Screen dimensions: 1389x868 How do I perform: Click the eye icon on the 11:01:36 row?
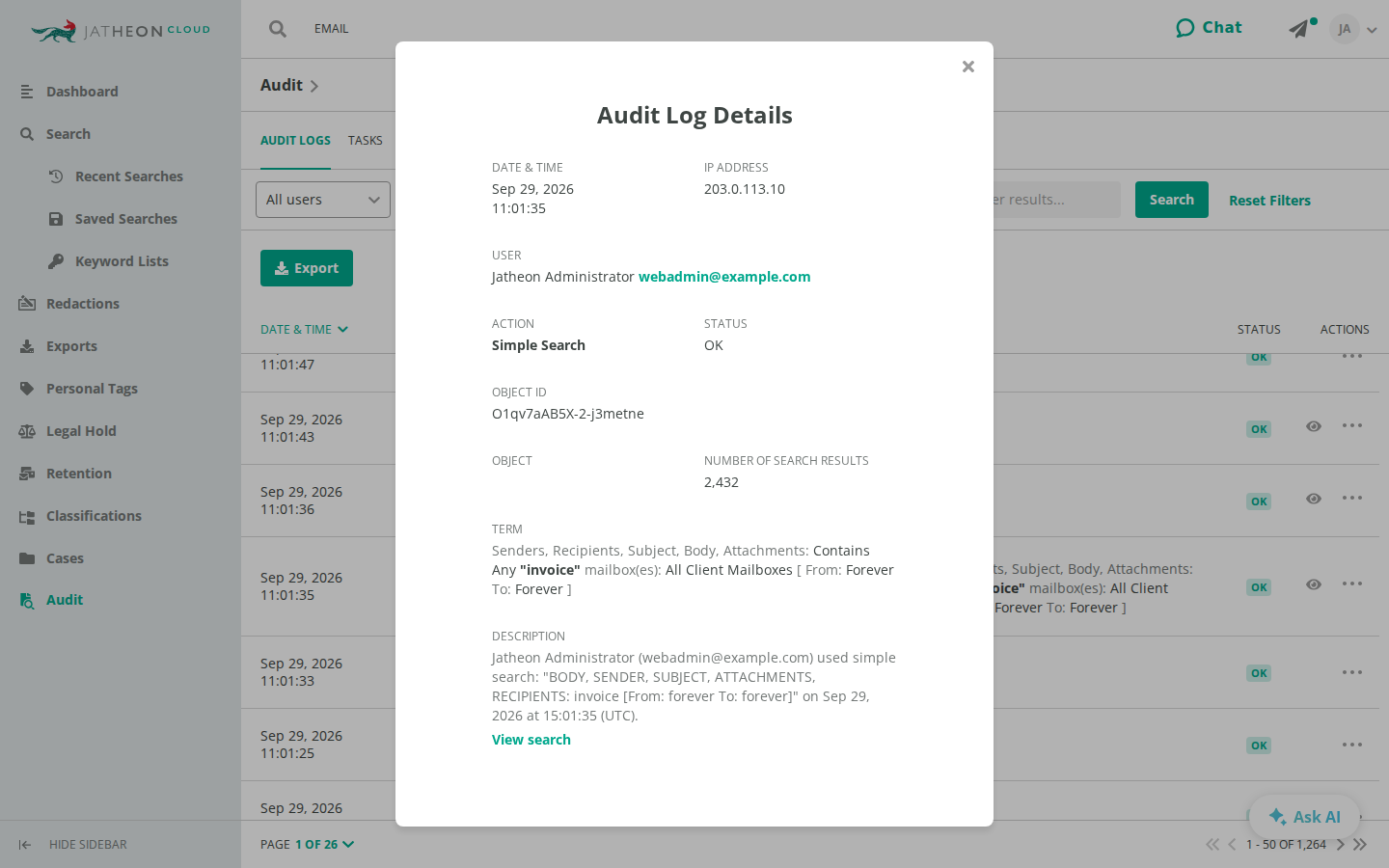click(x=1314, y=499)
